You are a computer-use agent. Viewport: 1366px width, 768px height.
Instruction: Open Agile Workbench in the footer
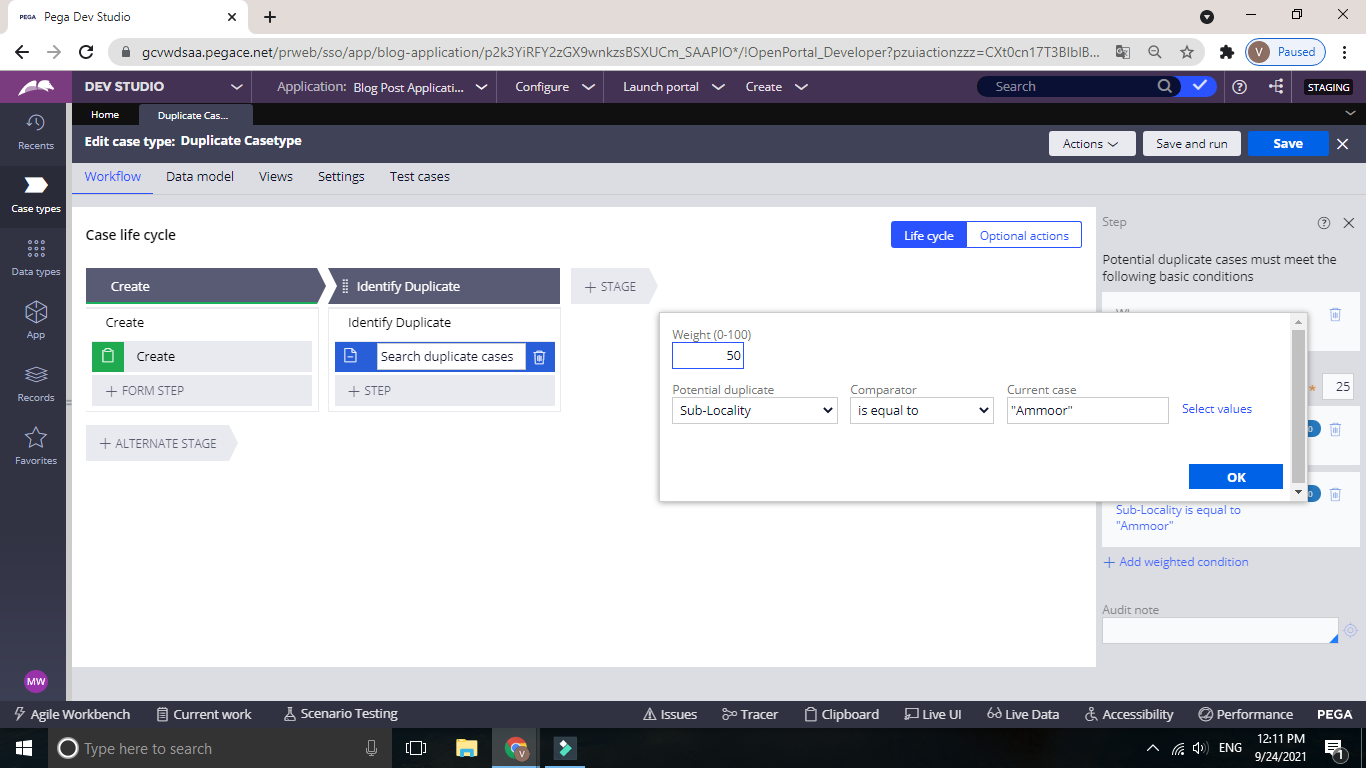click(72, 714)
